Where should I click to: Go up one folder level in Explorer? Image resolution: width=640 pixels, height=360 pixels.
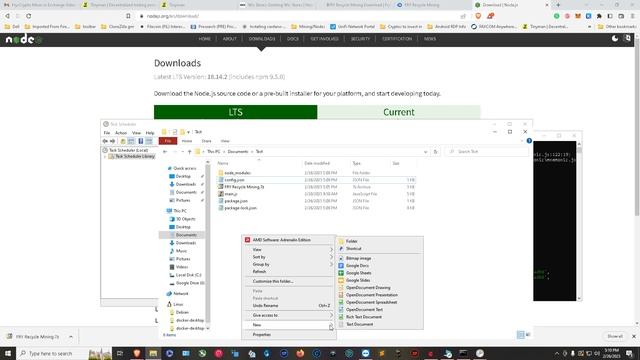click(x=189, y=152)
